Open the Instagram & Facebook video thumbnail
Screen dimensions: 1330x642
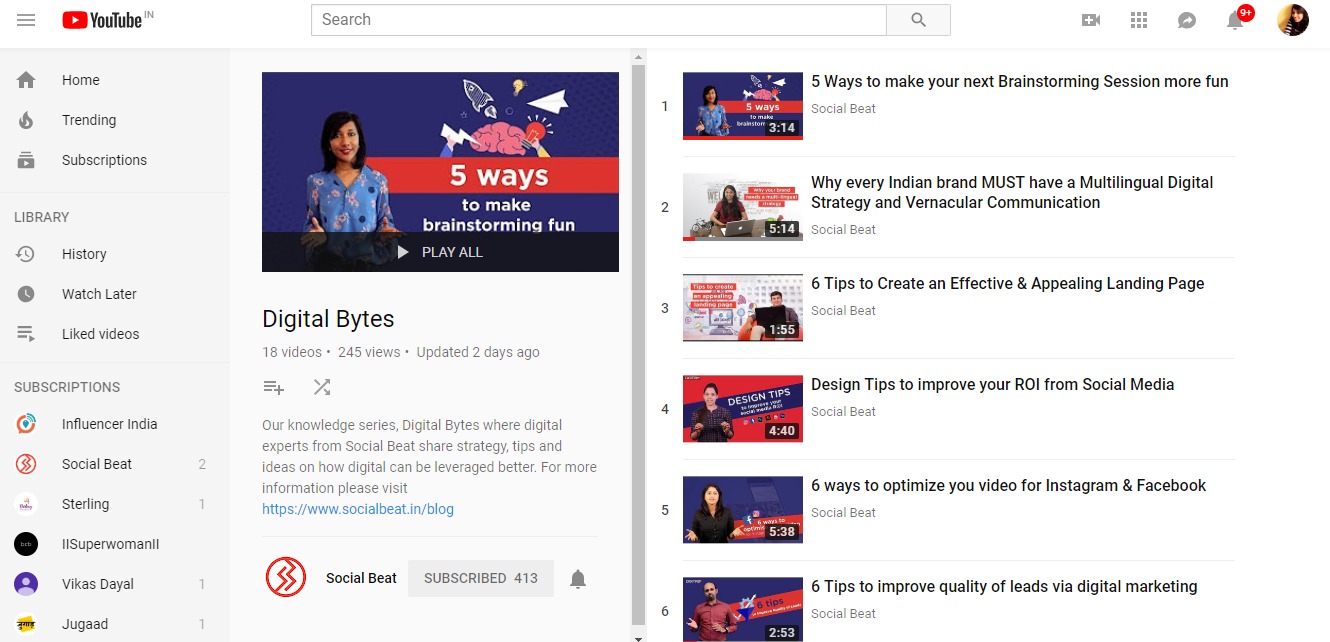click(743, 510)
